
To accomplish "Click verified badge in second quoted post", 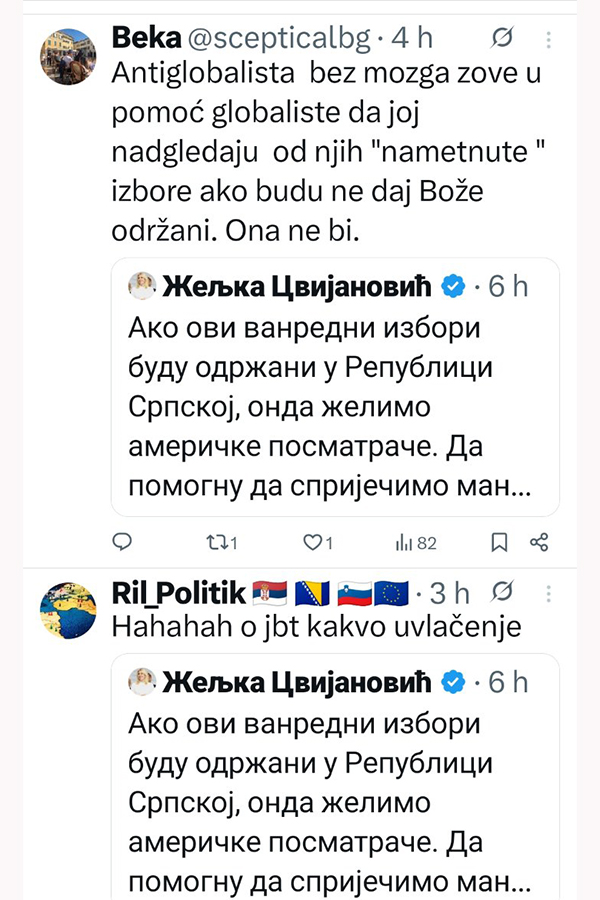I will point(453,683).
